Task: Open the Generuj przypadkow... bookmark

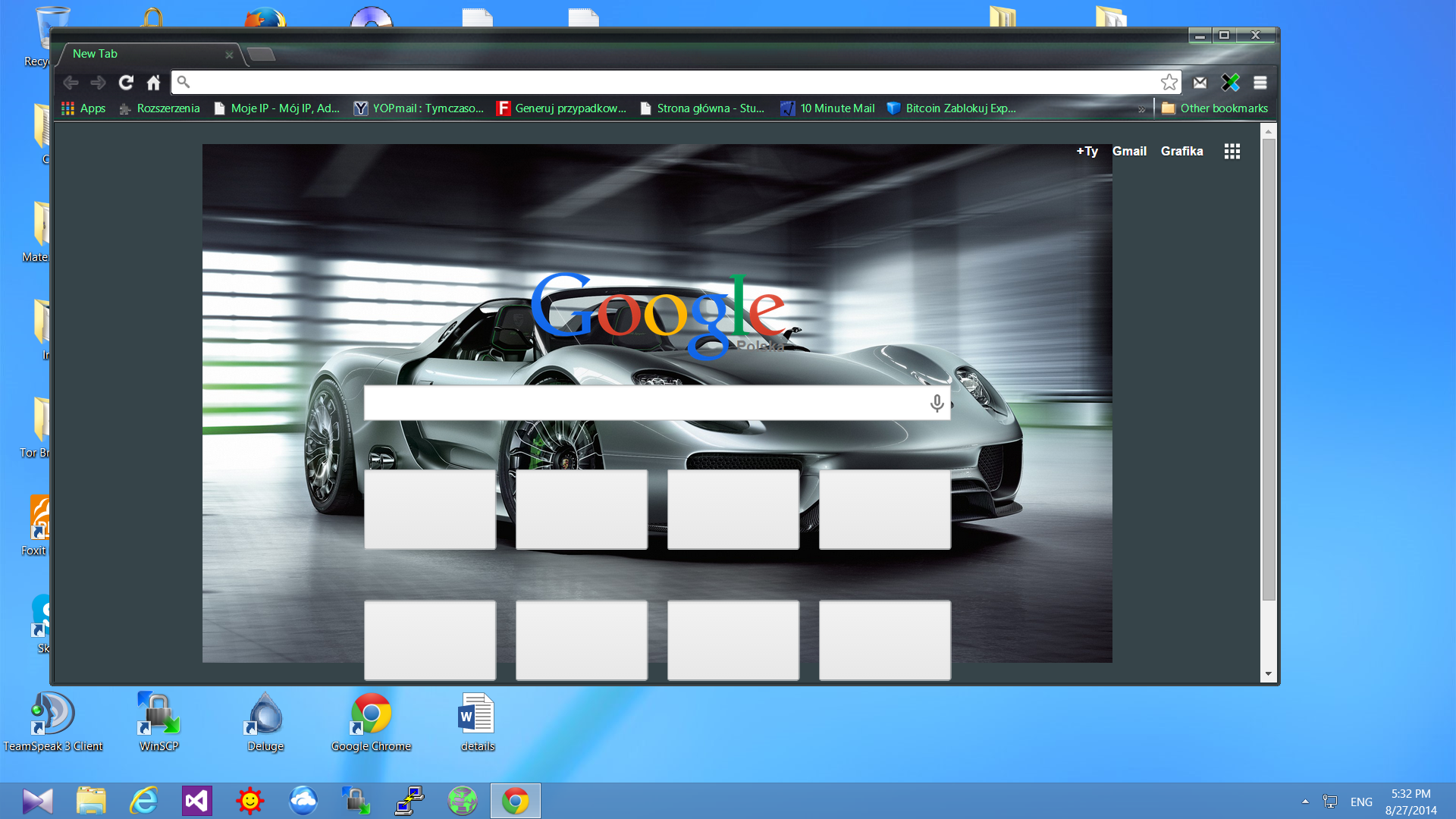Action: pyautogui.click(x=562, y=108)
